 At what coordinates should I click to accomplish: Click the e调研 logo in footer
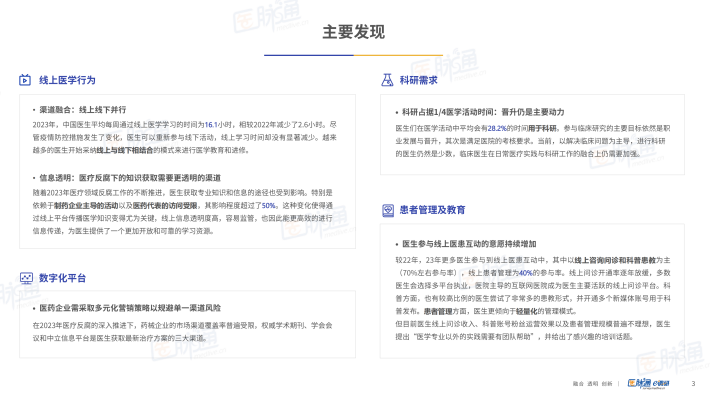661,384
